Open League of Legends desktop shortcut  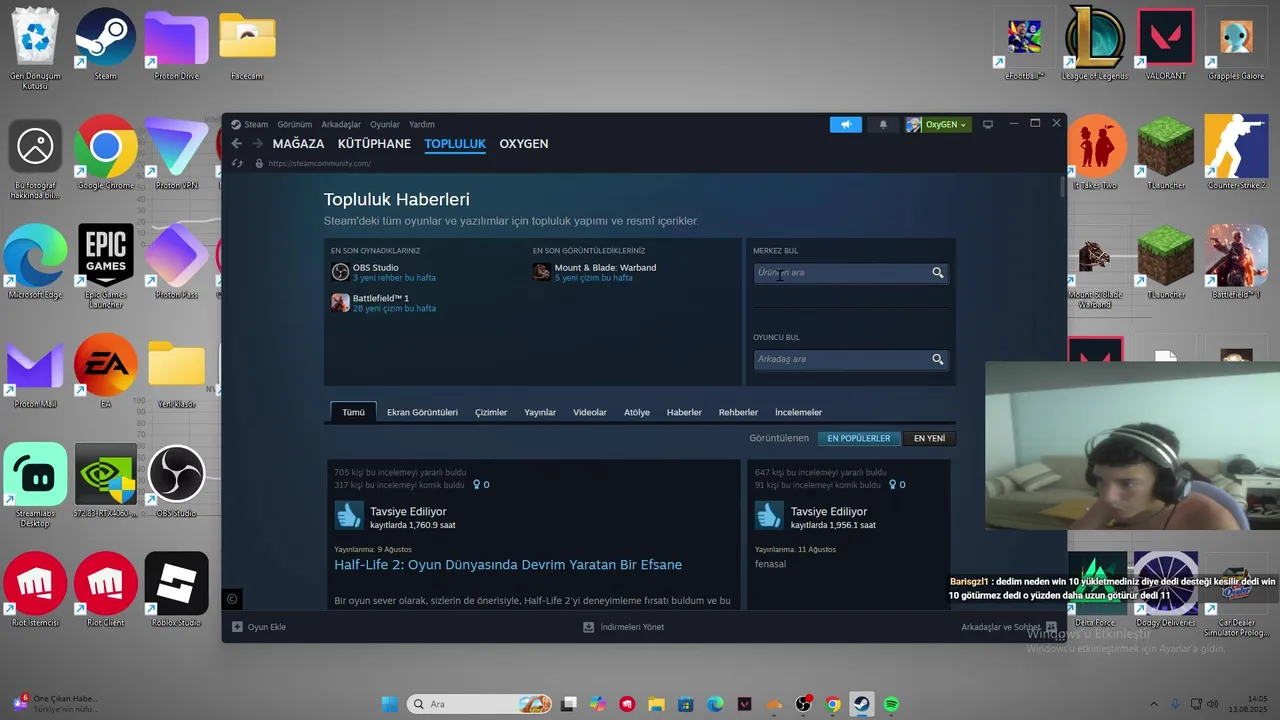click(x=1095, y=44)
